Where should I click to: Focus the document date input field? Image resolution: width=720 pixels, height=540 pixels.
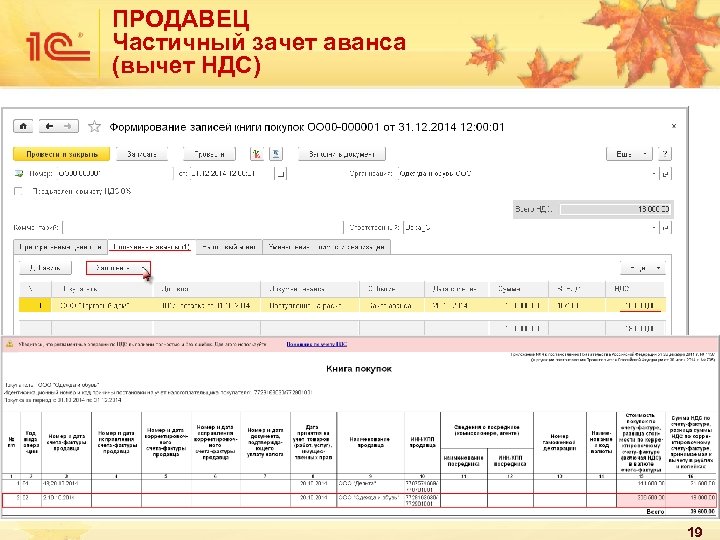point(231,174)
